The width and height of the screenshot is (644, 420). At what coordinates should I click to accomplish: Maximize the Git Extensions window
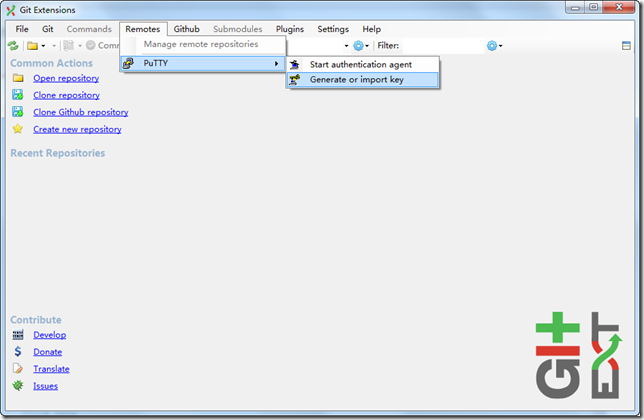click(x=594, y=7)
